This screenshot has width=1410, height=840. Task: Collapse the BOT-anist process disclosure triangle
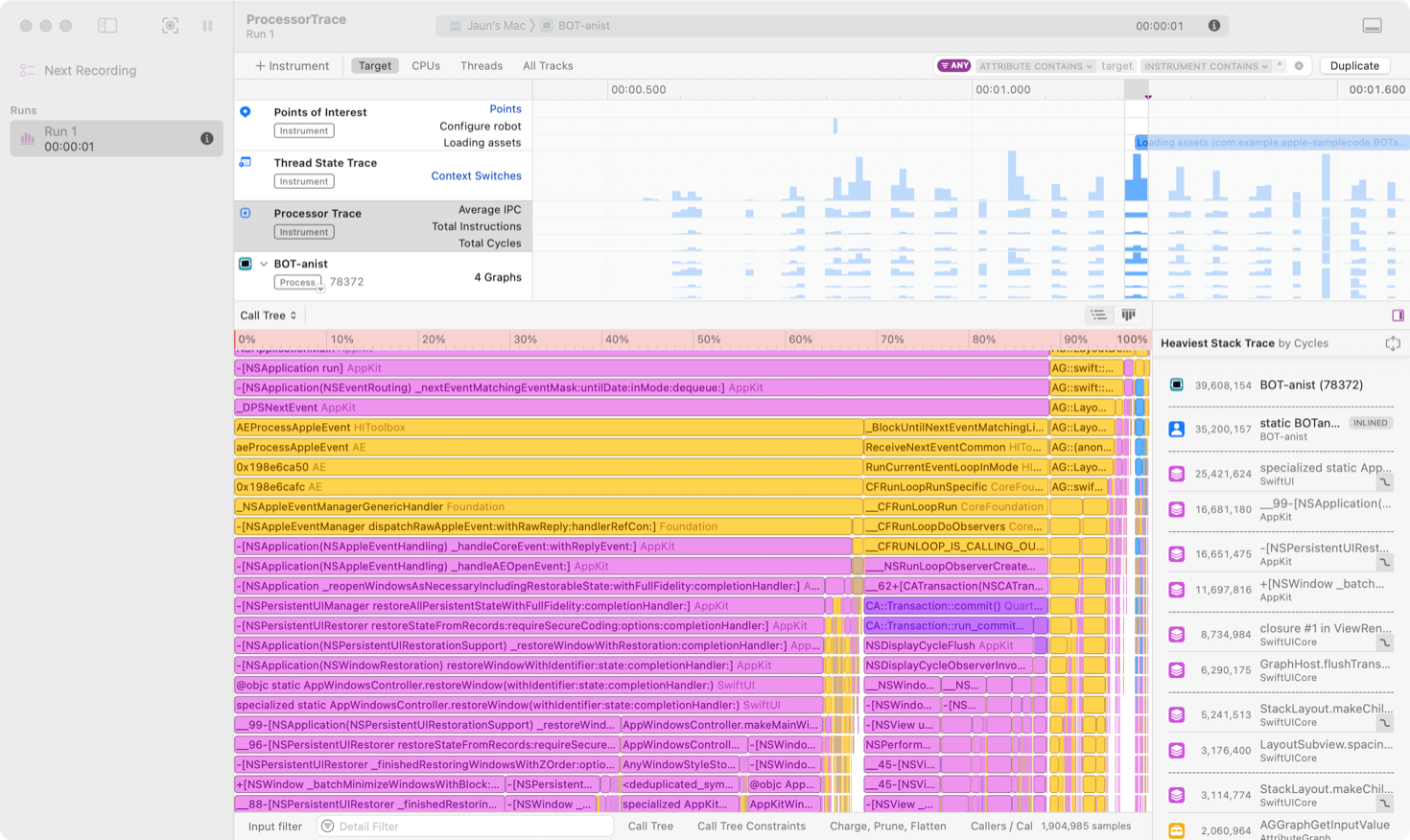click(x=264, y=264)
